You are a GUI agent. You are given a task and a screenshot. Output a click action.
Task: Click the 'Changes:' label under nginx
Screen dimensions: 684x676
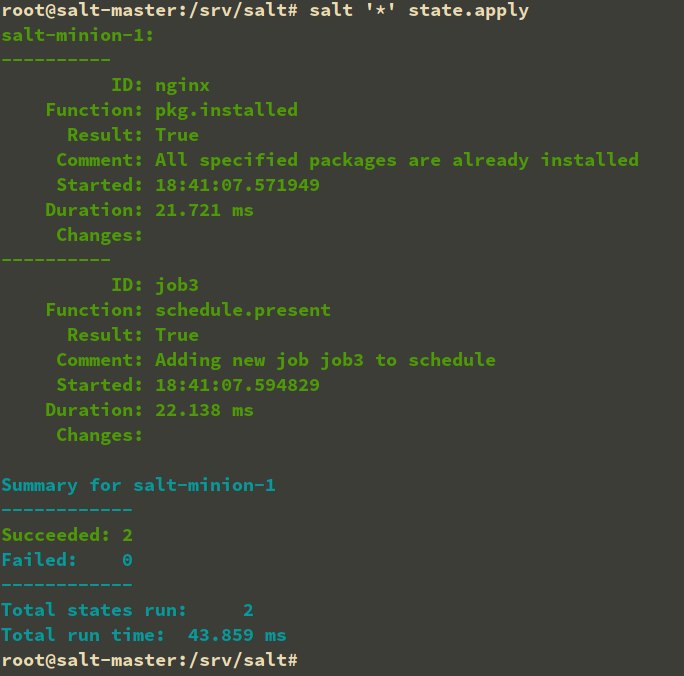(x=100, y=235)
